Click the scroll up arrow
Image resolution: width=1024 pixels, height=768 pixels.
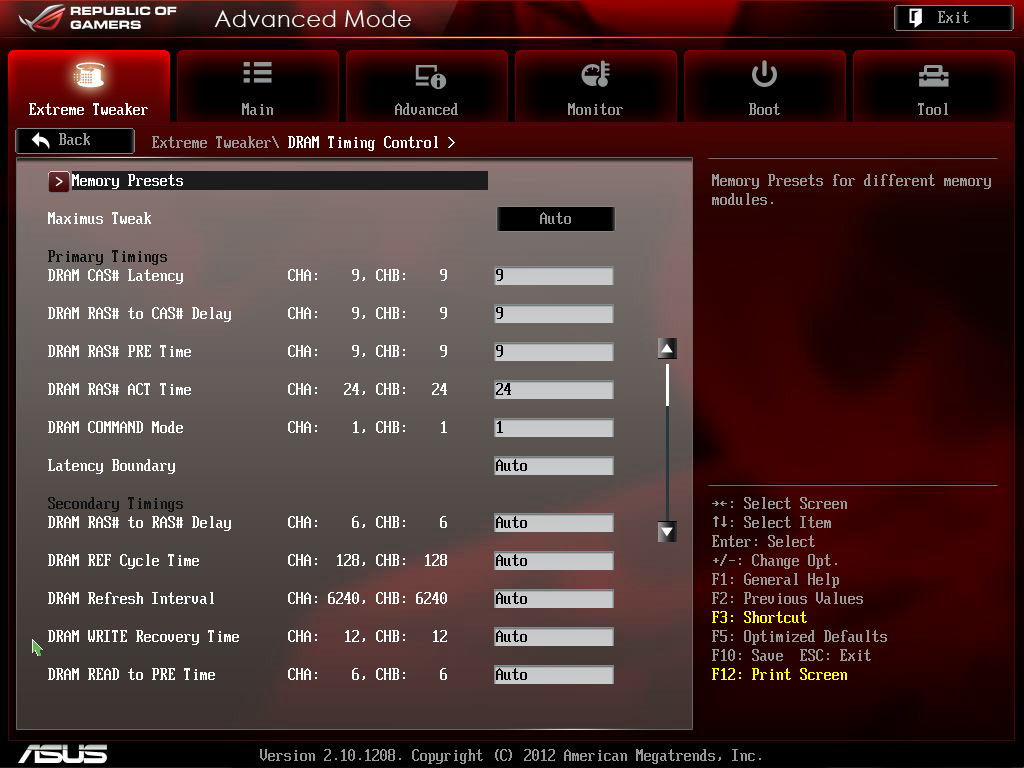pos(667,349)
